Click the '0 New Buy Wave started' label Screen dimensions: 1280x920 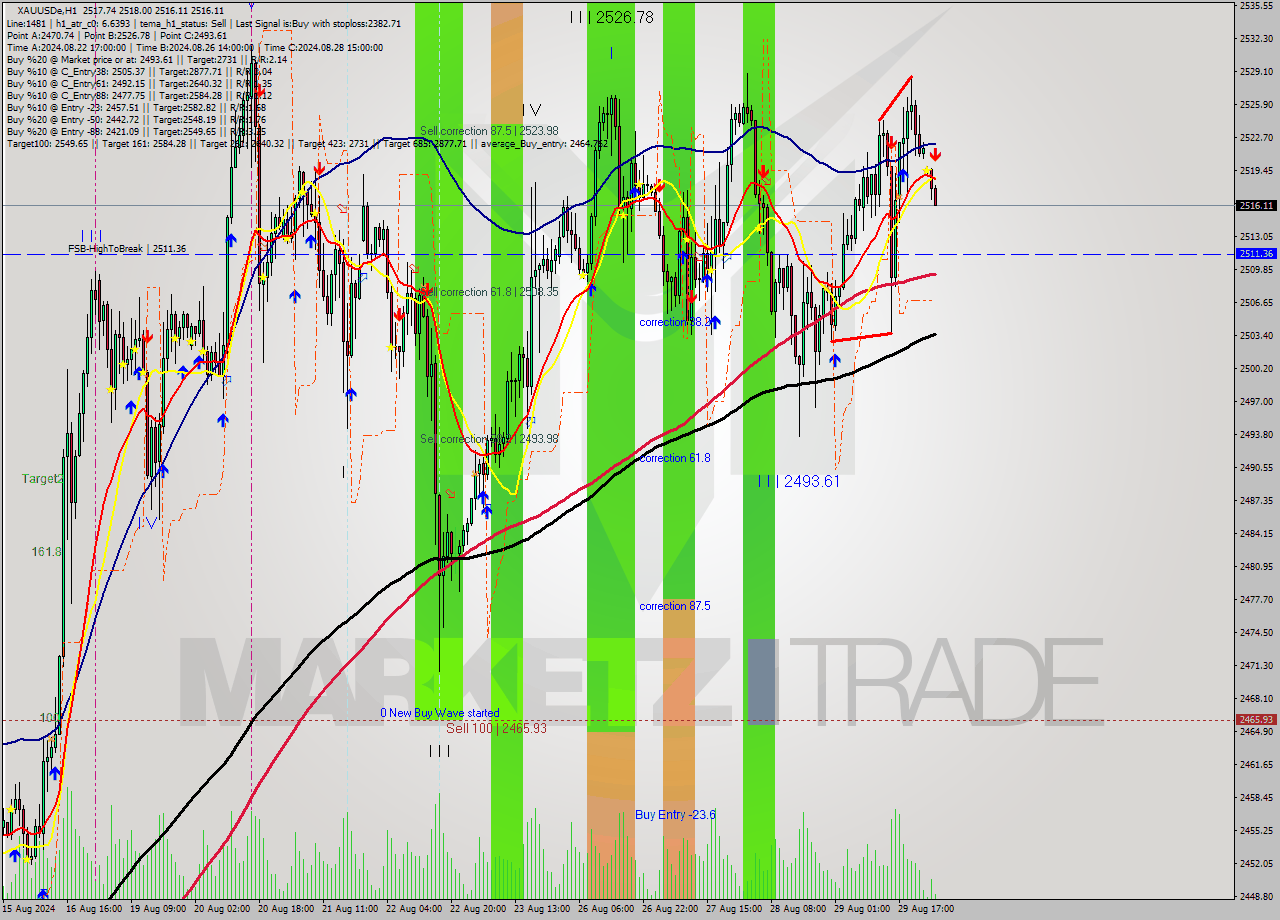440,713
